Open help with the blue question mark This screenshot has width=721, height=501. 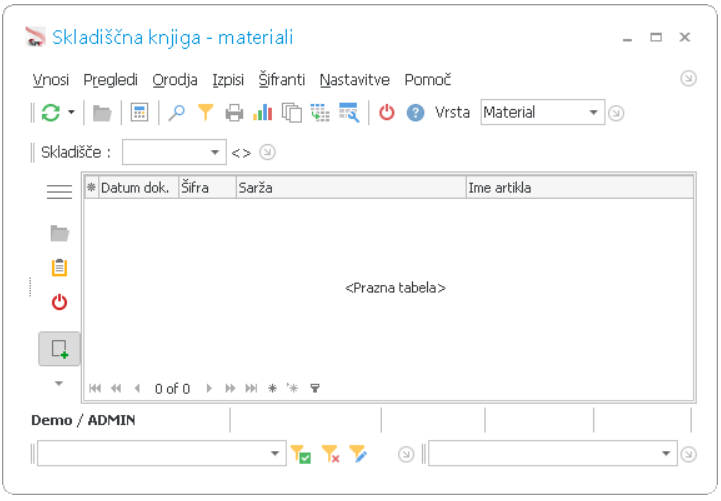415,113
